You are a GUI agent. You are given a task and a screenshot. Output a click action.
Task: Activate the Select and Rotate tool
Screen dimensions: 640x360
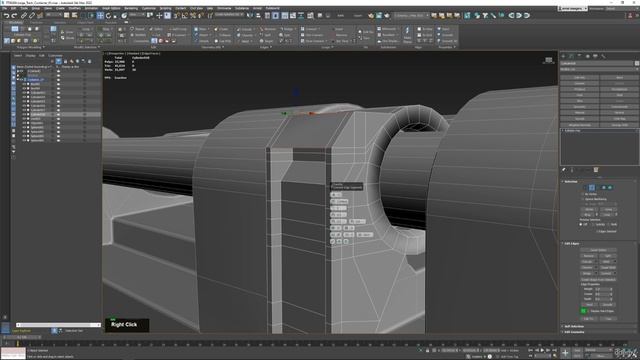click(109, 16)
